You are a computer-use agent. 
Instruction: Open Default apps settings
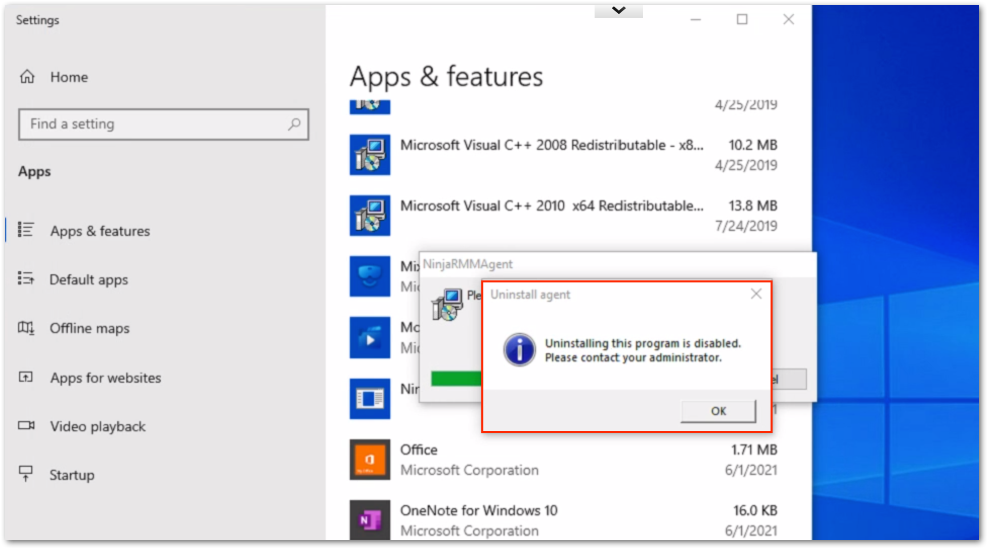pos(88,280)
